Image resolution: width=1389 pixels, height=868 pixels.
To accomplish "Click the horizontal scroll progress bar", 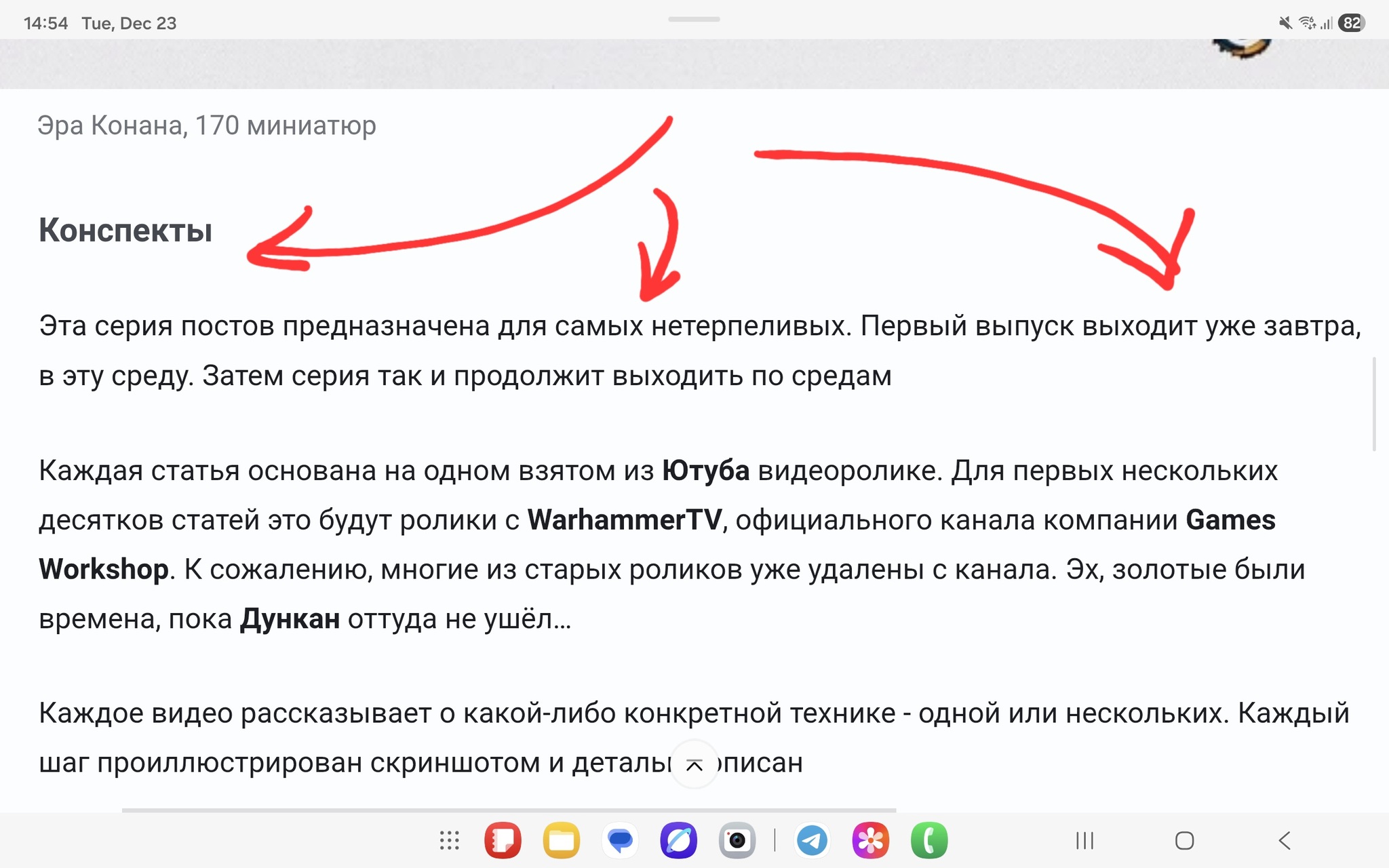I will pyautogui.click(x=509, y=810).
